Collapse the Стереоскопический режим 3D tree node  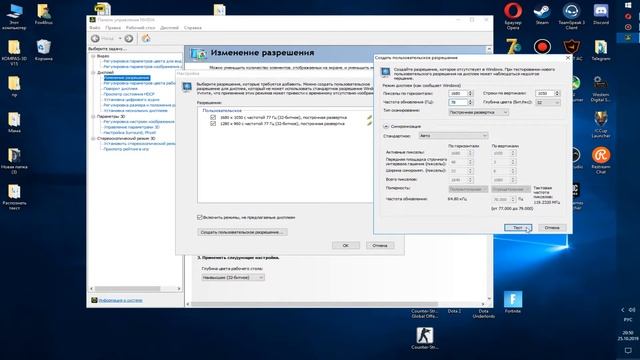pos(93,138)
